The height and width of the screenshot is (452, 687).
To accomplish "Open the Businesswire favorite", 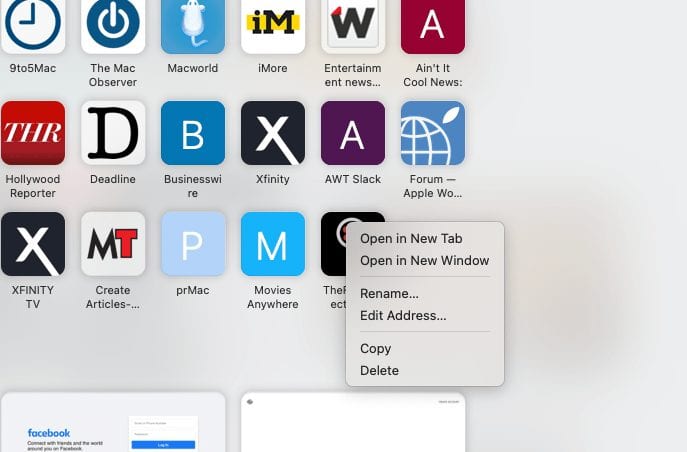I will coord(193,133).
